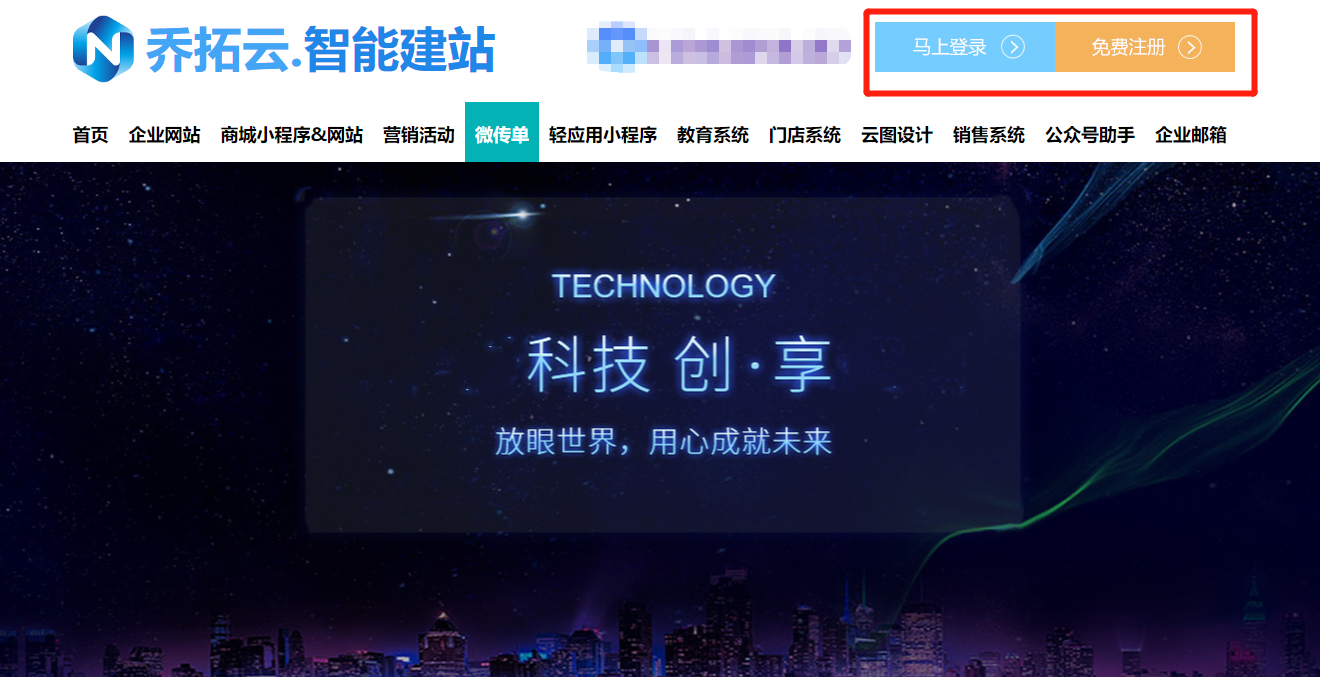Navigate to 教育系统 menu item
The image size is (1320, 677).
point(713,135)
